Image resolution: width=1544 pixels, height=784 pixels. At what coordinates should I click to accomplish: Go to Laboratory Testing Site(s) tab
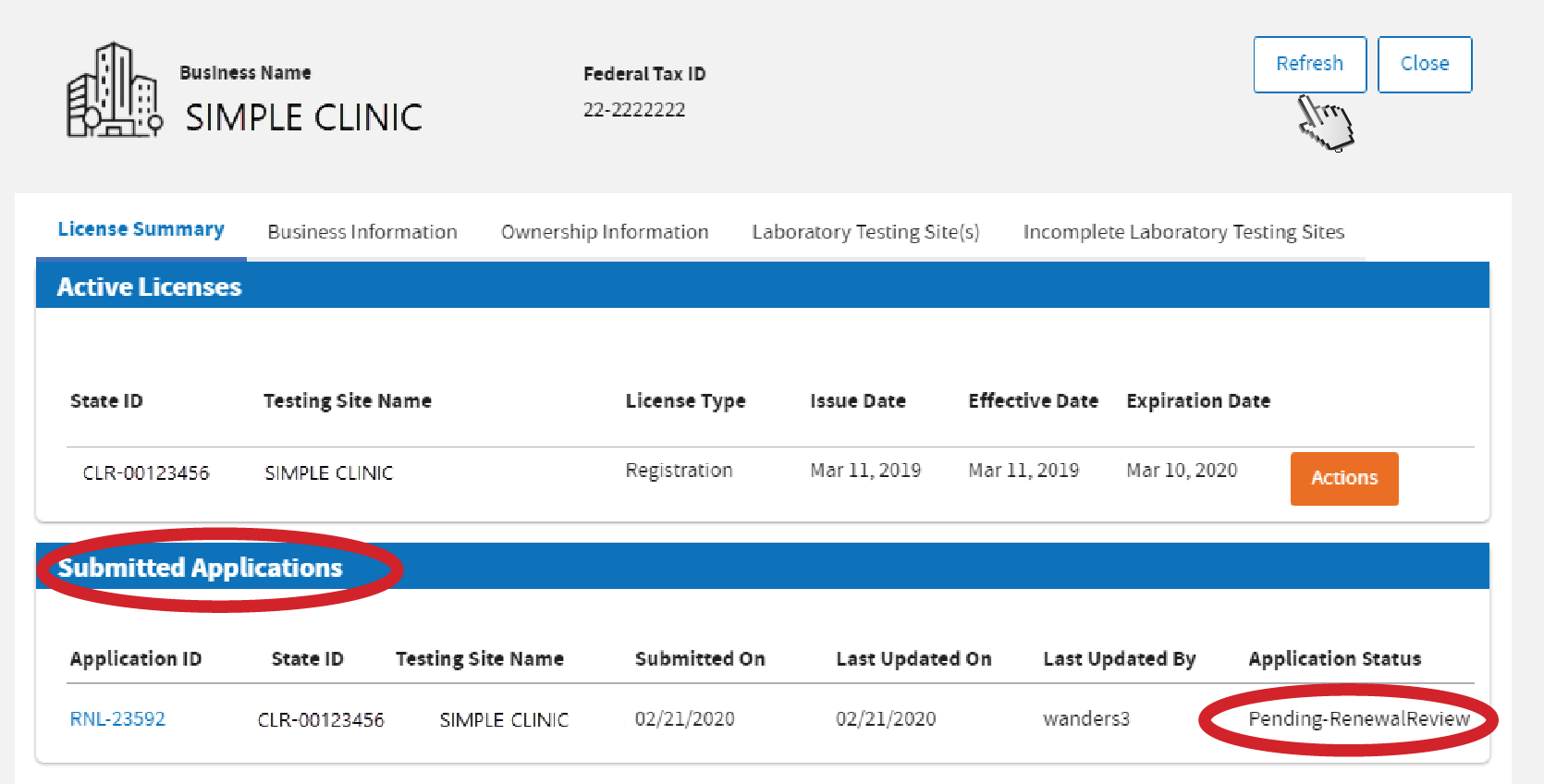[x=864, y=232]
